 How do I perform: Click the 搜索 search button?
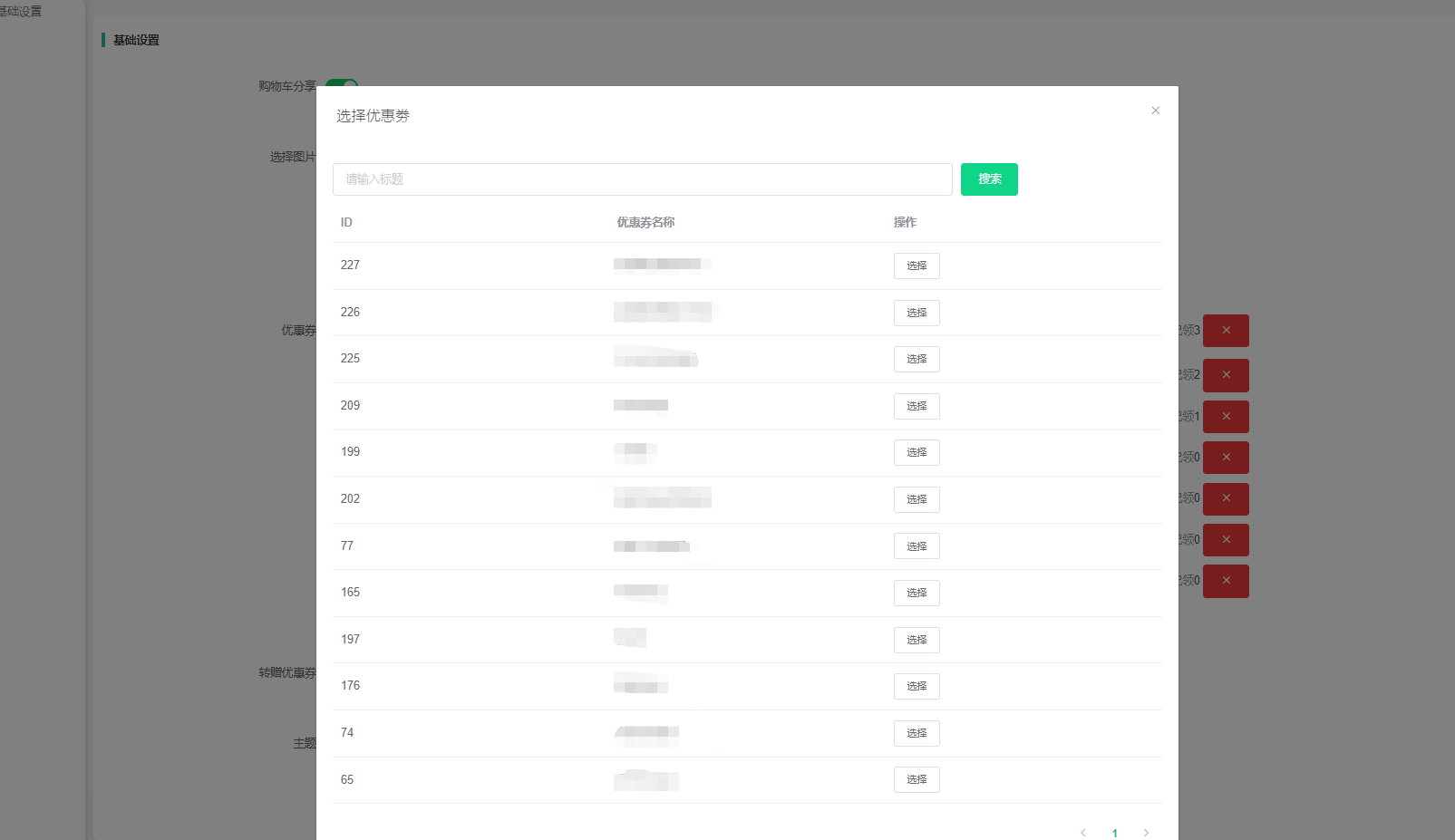point(989,179)
